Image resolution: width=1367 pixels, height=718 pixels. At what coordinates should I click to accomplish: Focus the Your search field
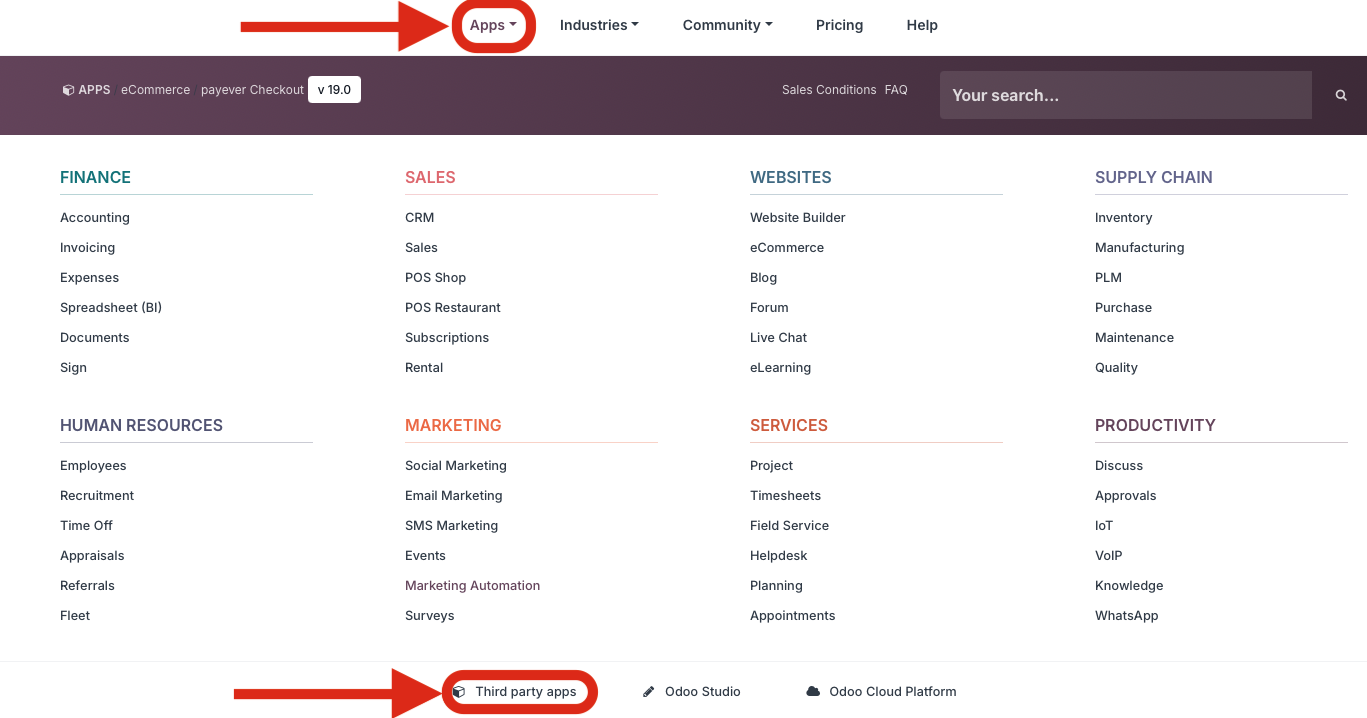point(1125,95)
